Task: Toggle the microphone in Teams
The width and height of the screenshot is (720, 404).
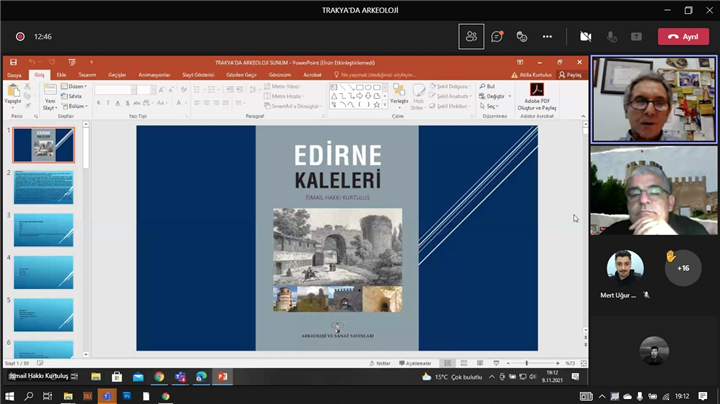Action: 611,37
